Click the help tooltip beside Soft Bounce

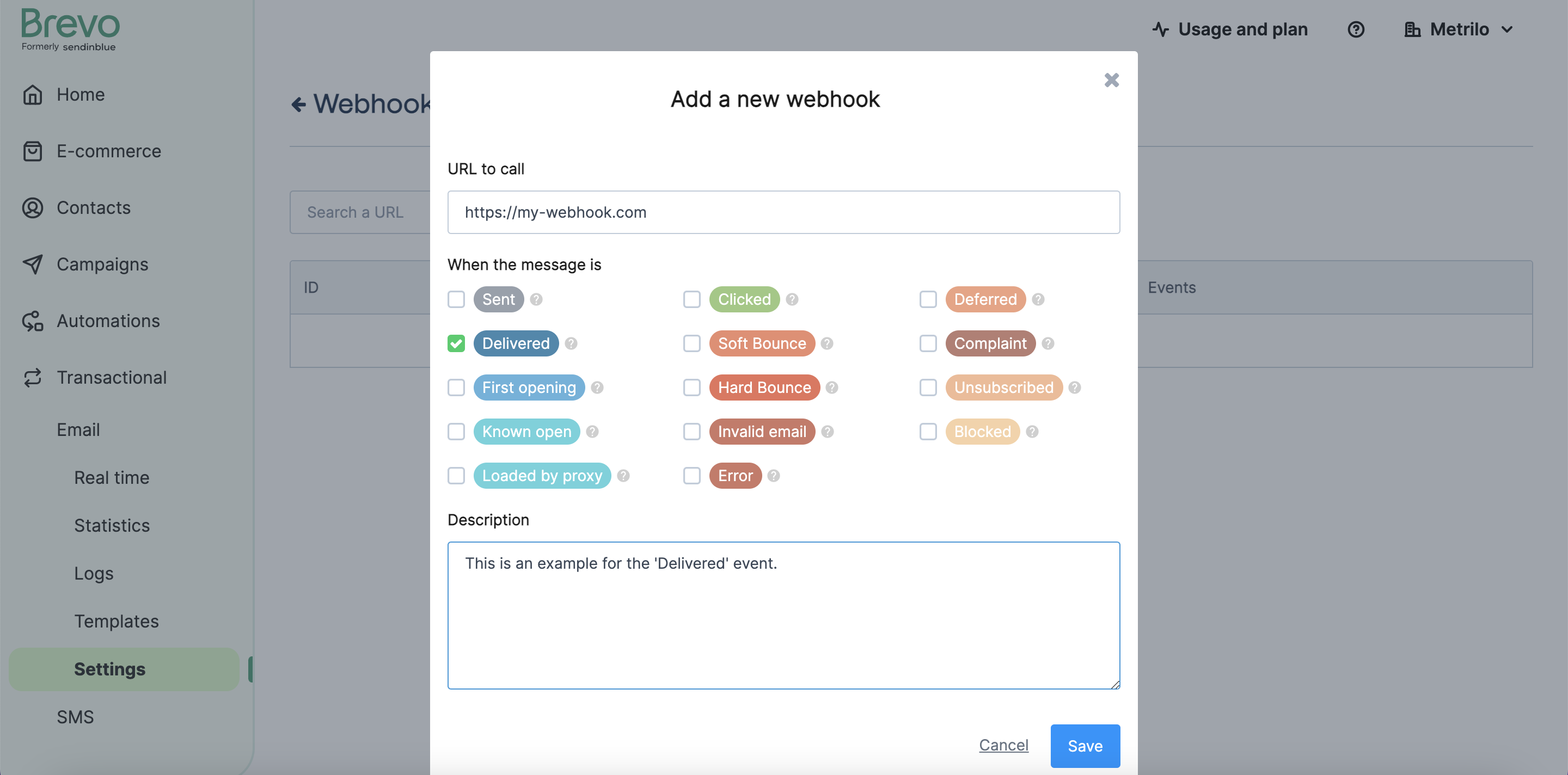[827, 343]
